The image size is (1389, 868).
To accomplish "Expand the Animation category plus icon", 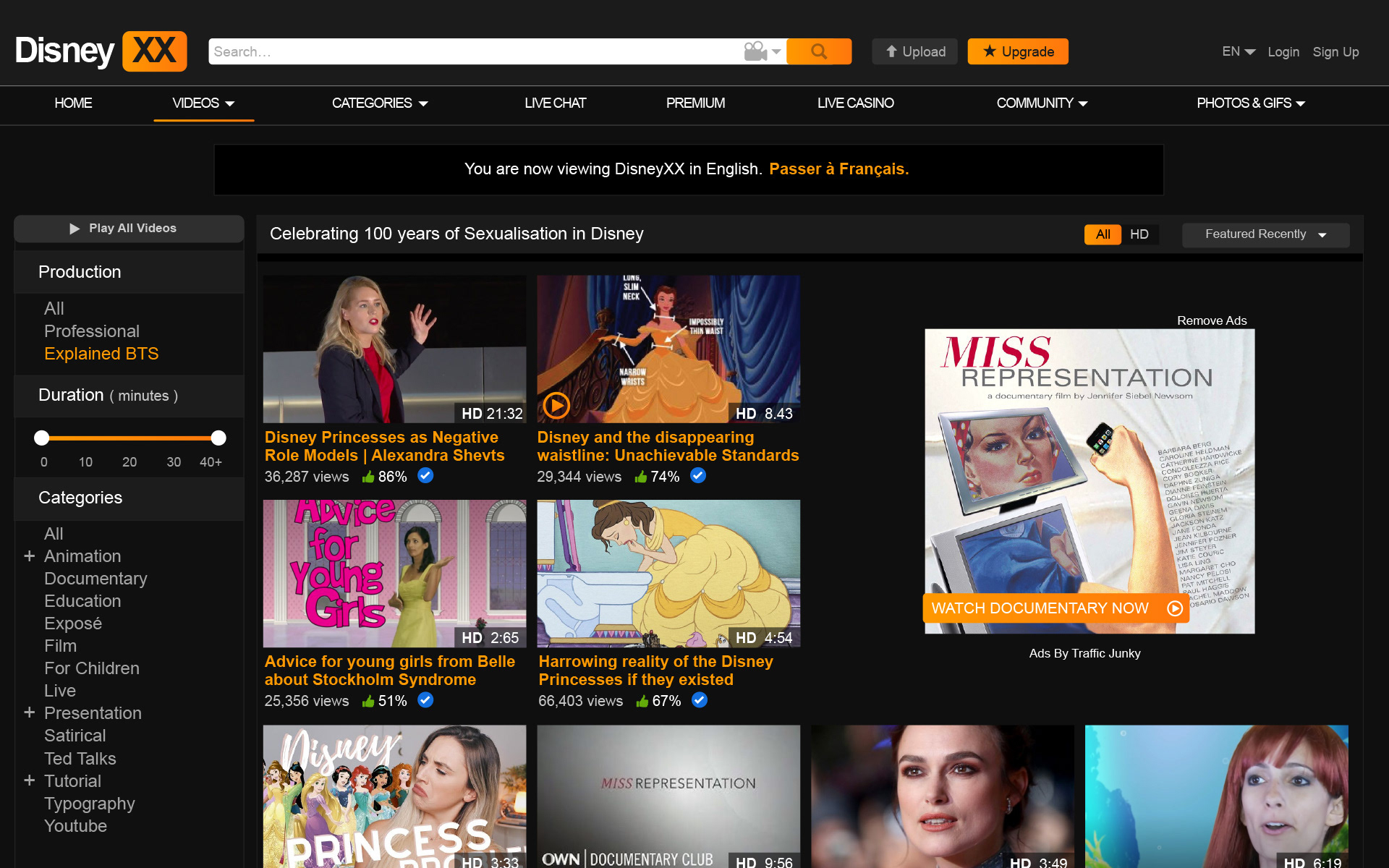I will (30, 556).
